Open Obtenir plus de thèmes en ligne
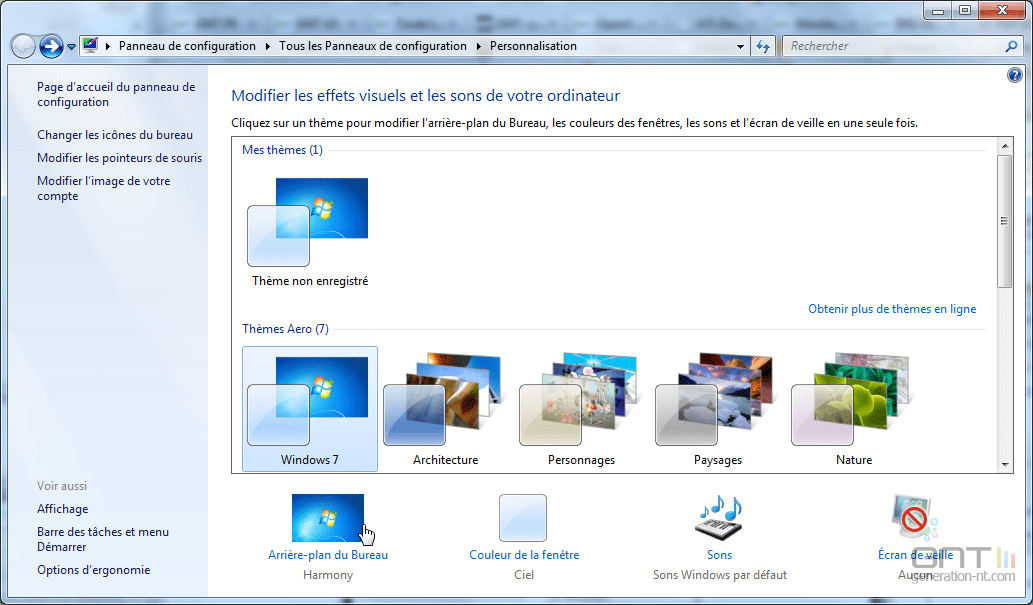This screenshot has width=1033, height=605. click(x=892, y=309)
